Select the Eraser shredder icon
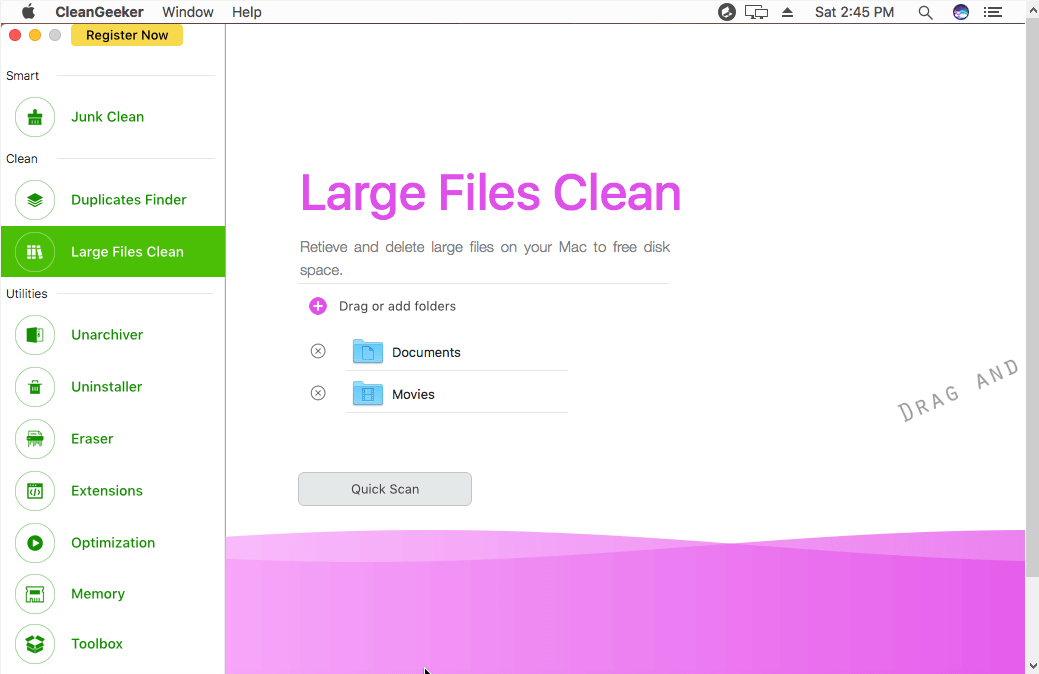1039x674 pixels. tap(35, 439)
